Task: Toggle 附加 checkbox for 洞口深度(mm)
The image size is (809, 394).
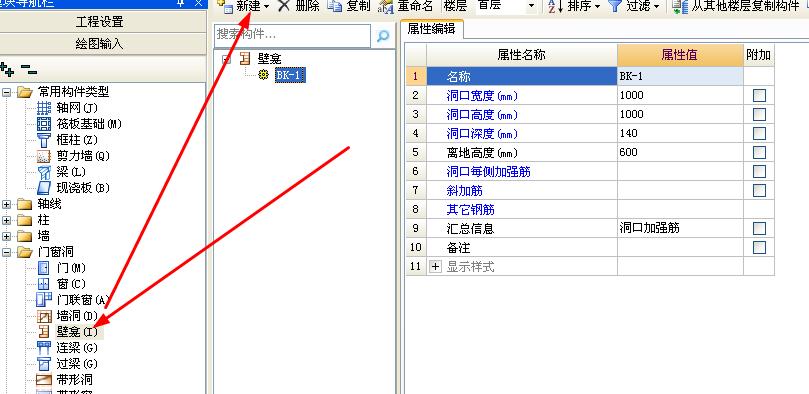Action: coord(759,134)
